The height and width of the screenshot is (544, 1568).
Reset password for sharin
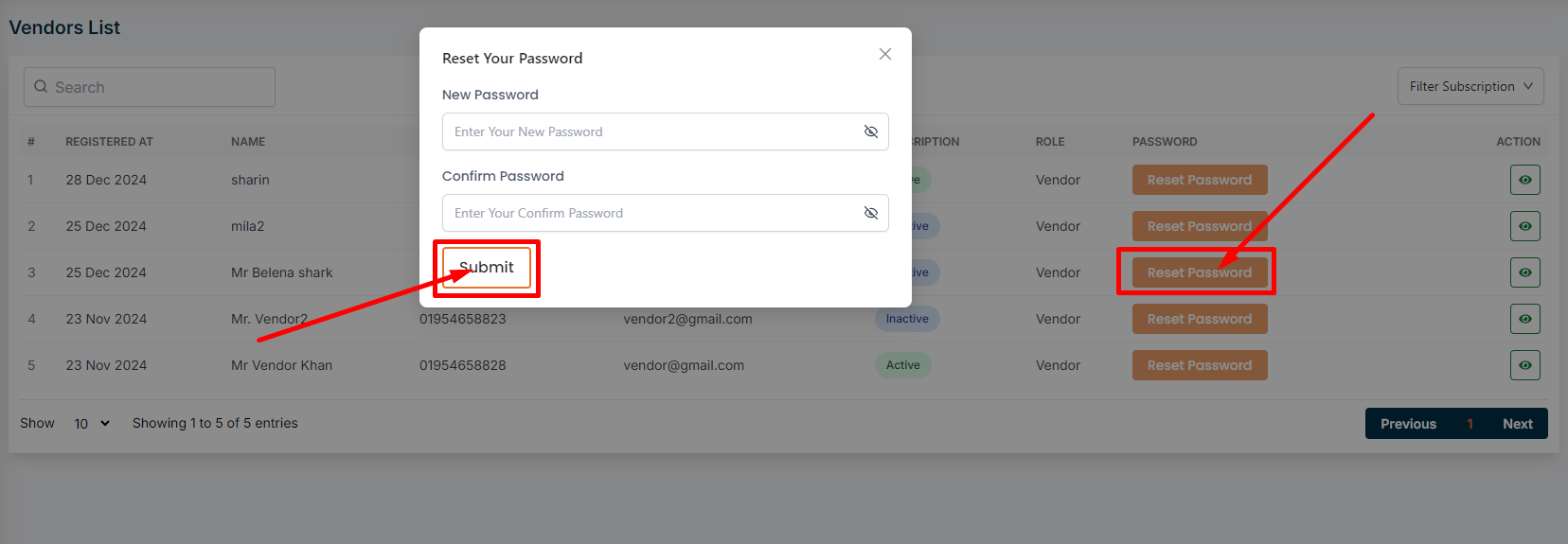pos(1199,180)
